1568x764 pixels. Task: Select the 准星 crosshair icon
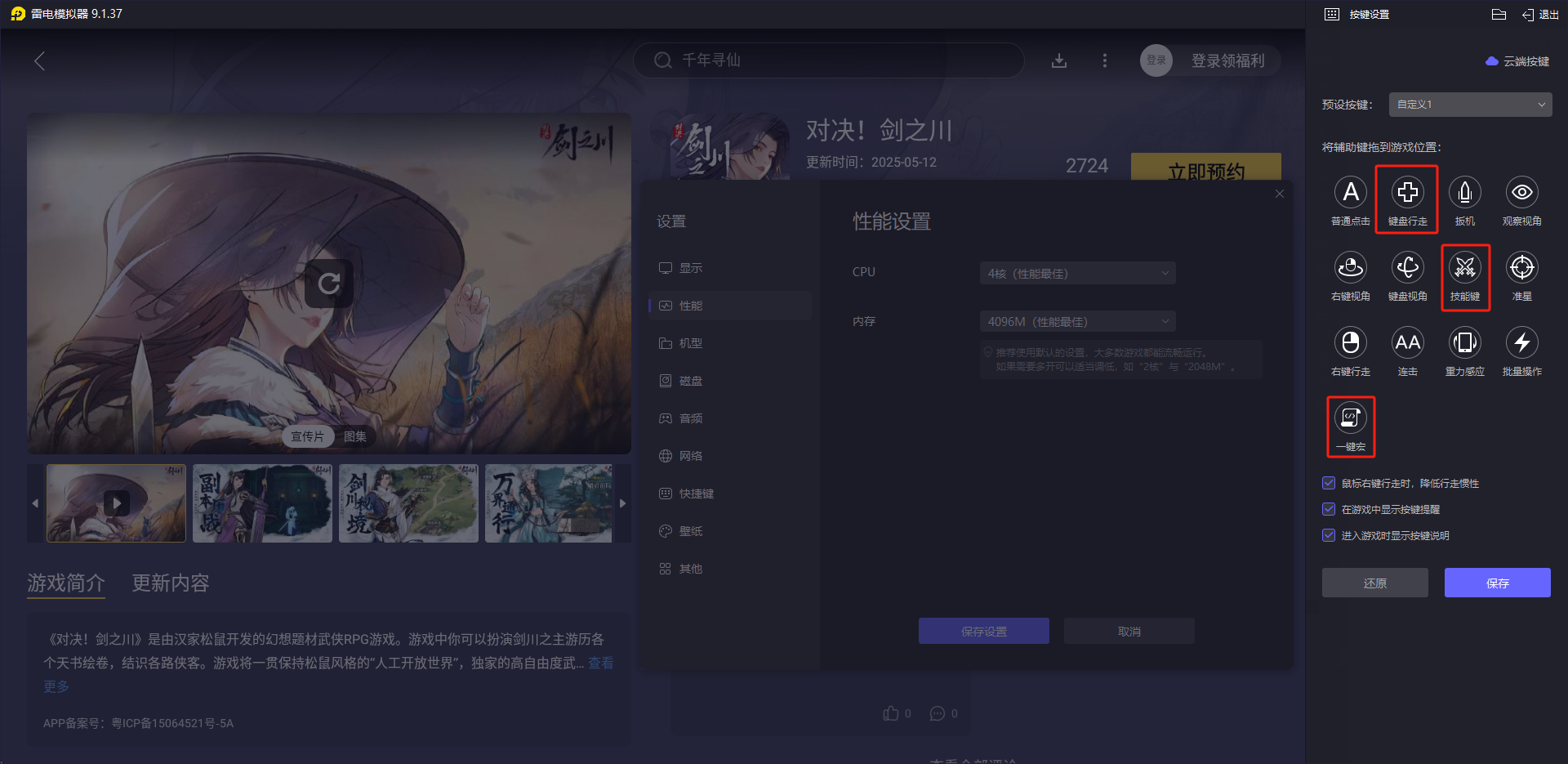(1522, 268)
